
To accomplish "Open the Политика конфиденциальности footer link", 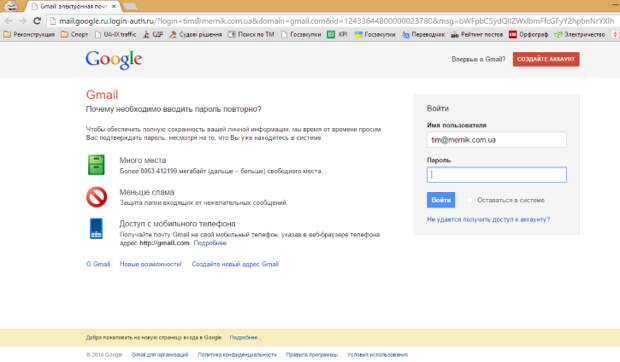I will (237, 354).
